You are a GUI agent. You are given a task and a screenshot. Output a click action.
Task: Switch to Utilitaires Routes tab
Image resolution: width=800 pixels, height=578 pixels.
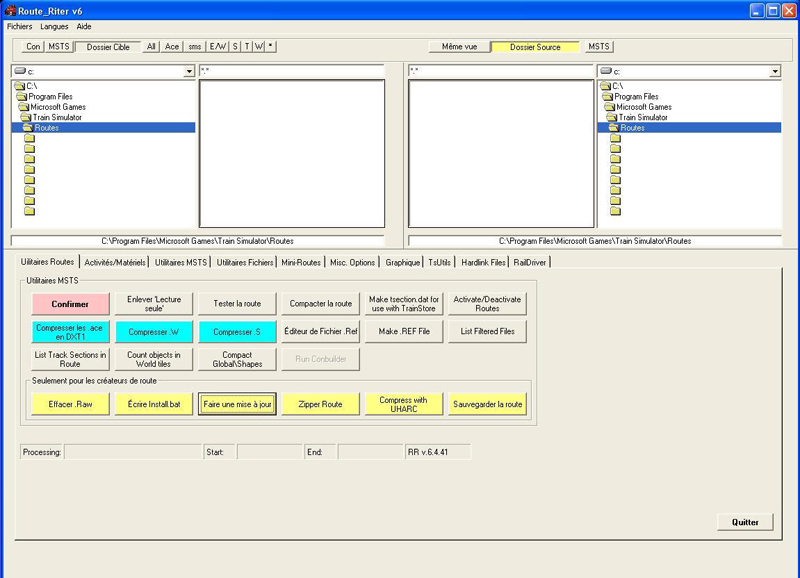tap(47, 262)
